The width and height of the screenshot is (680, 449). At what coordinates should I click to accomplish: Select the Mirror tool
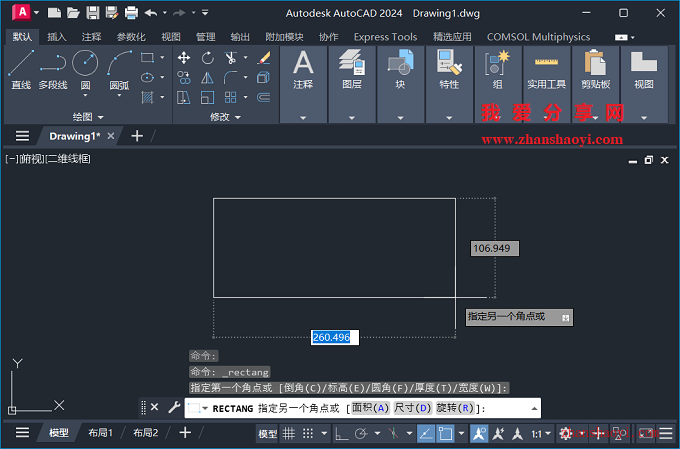coord(207,78)
